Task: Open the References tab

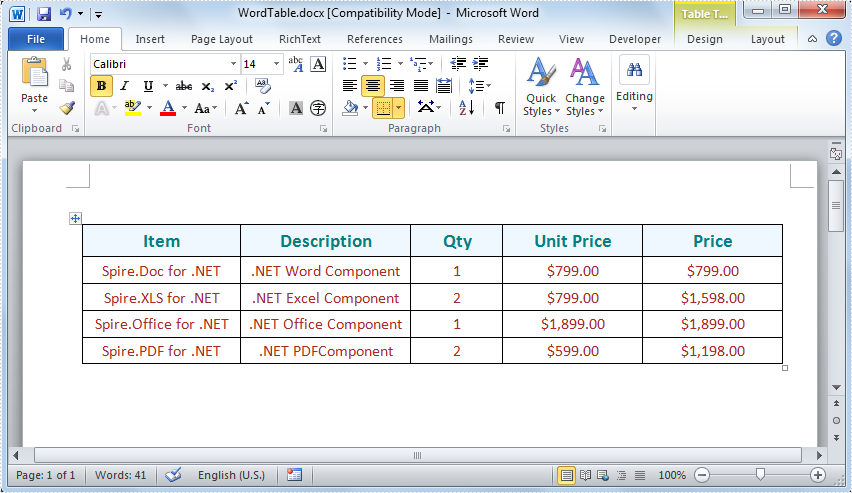Action: (x=375, y=39)
